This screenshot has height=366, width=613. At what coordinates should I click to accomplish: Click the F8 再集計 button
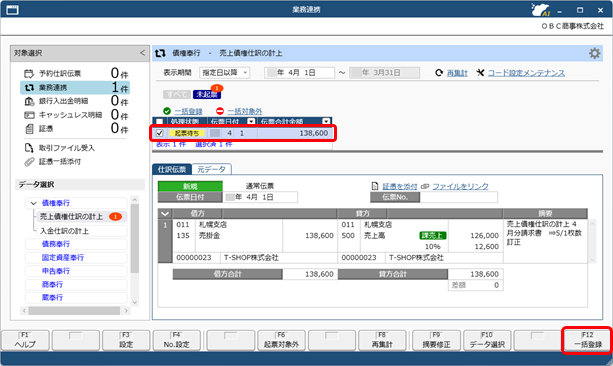(x=382, y=340)
